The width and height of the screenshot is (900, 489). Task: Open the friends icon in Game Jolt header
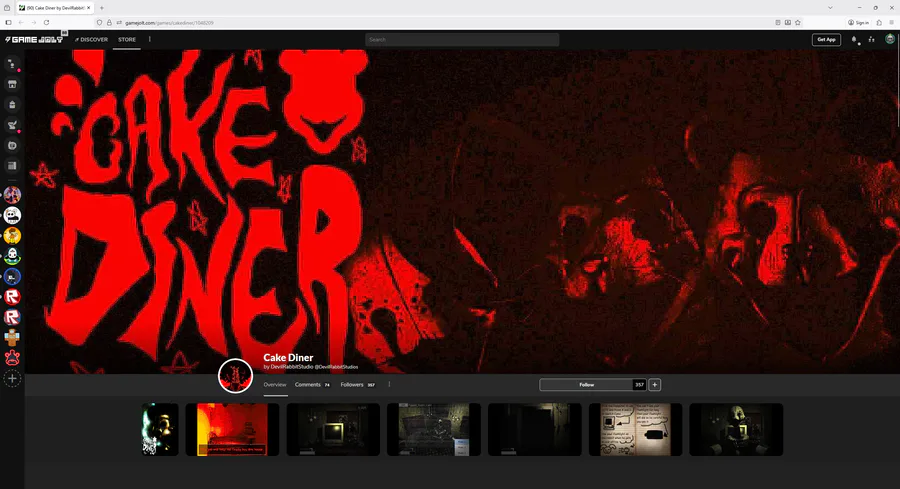coord(871,40)
